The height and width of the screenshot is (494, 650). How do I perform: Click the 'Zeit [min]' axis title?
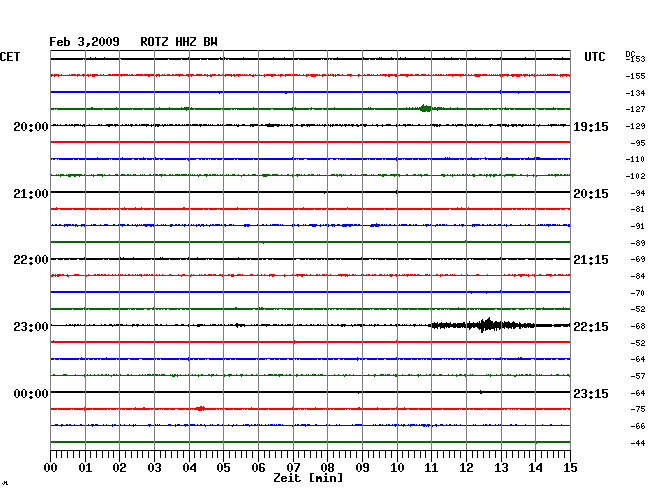(308, 478)
